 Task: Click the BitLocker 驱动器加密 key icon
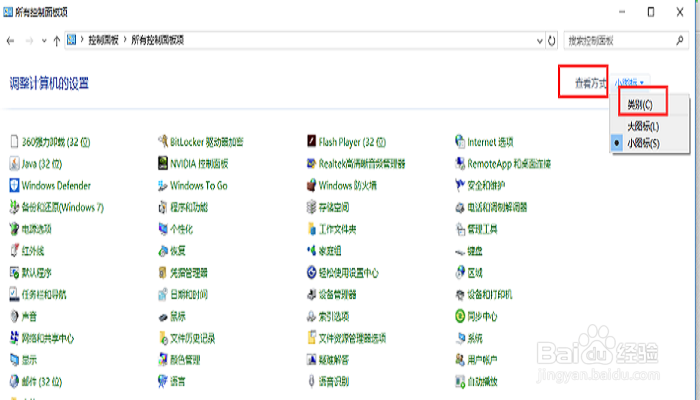click(163, 142)
